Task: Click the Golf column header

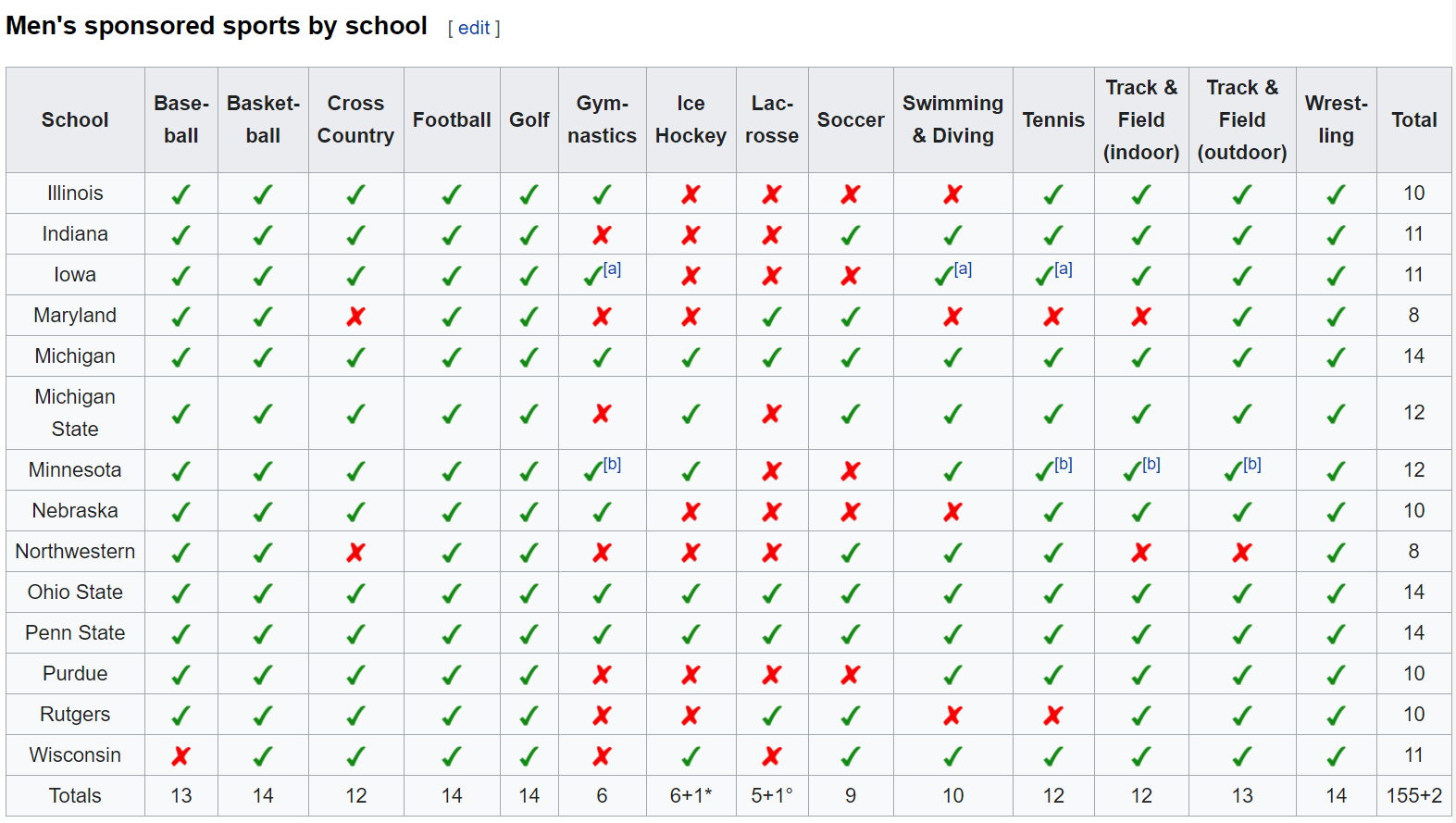Action: pos(529,119)
